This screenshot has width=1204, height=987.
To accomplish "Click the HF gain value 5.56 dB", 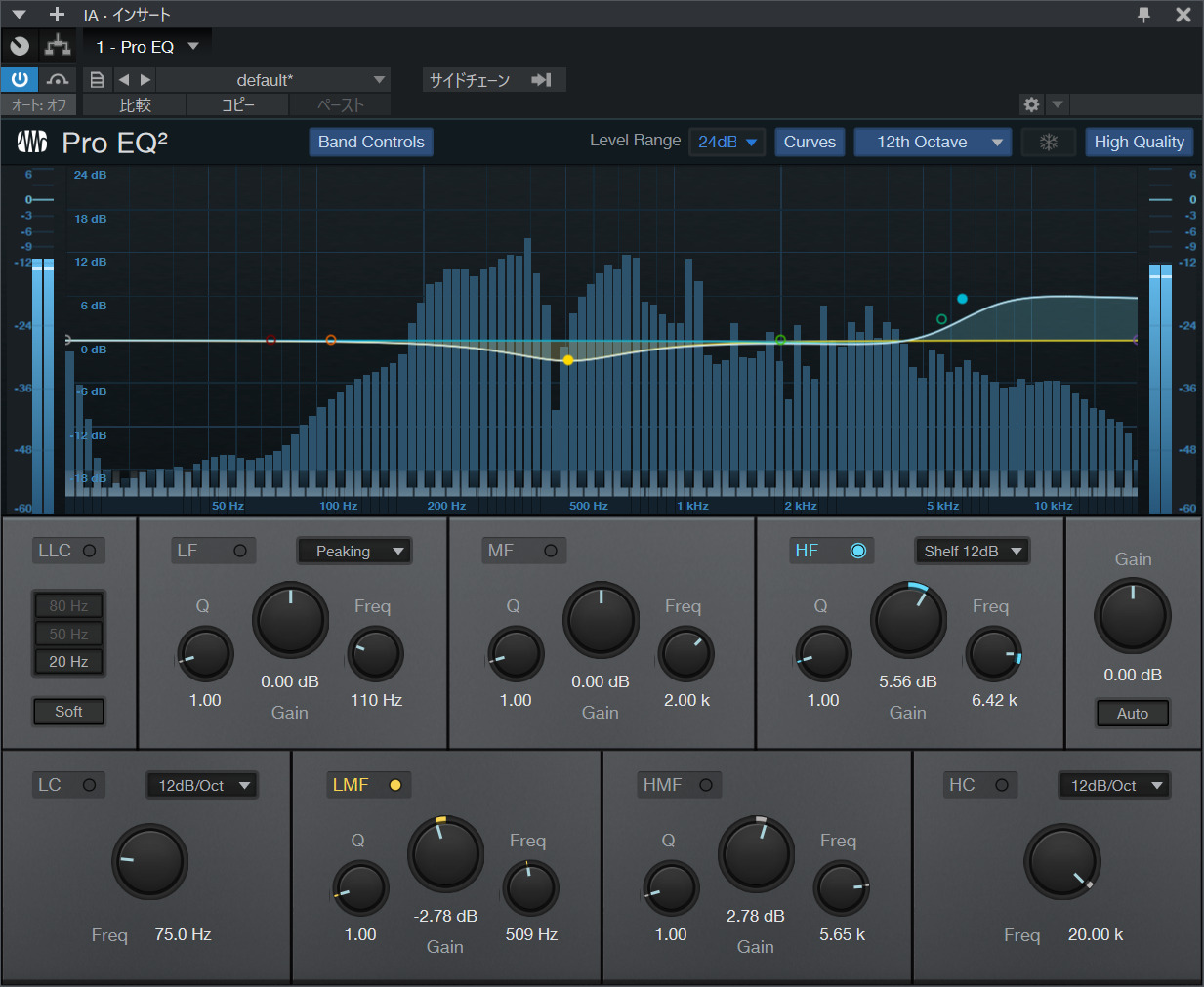I will pos(908,681).
